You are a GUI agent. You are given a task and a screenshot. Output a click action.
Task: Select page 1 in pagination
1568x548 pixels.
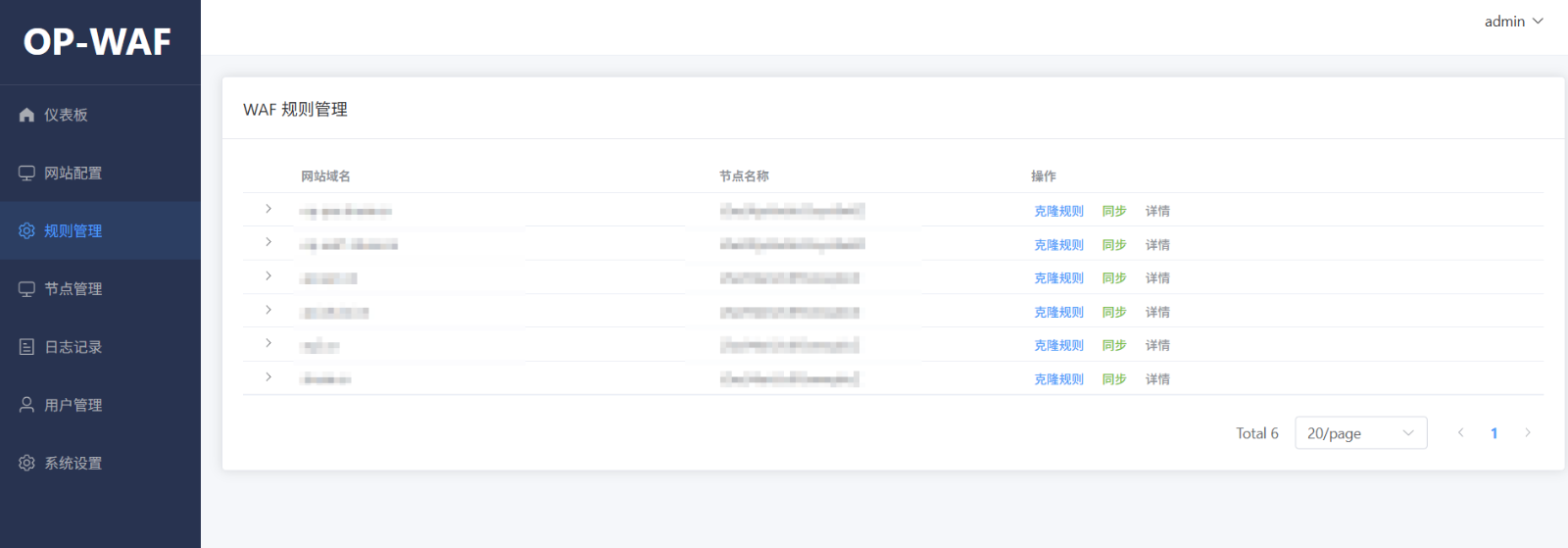[x=1494, y=433]
